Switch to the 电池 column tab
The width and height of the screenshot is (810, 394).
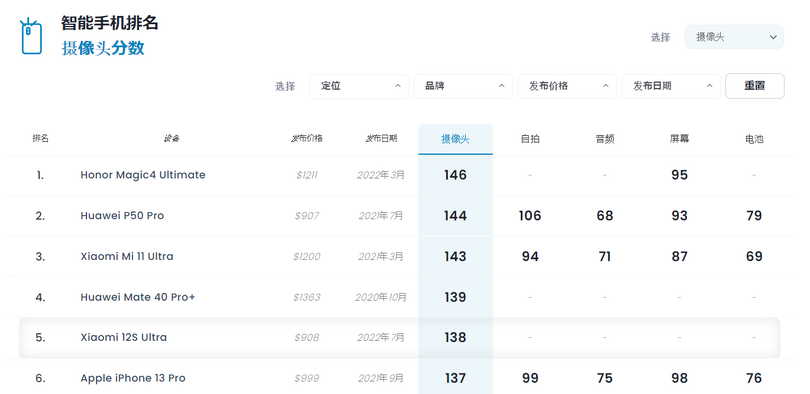754,139
